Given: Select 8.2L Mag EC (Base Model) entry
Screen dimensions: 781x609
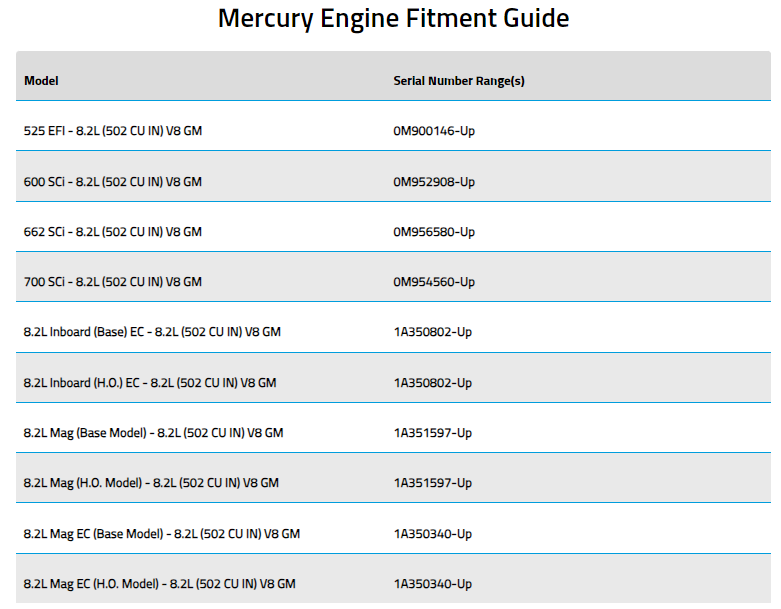Looking at the screenshot, I should click(x=162, y=534).
